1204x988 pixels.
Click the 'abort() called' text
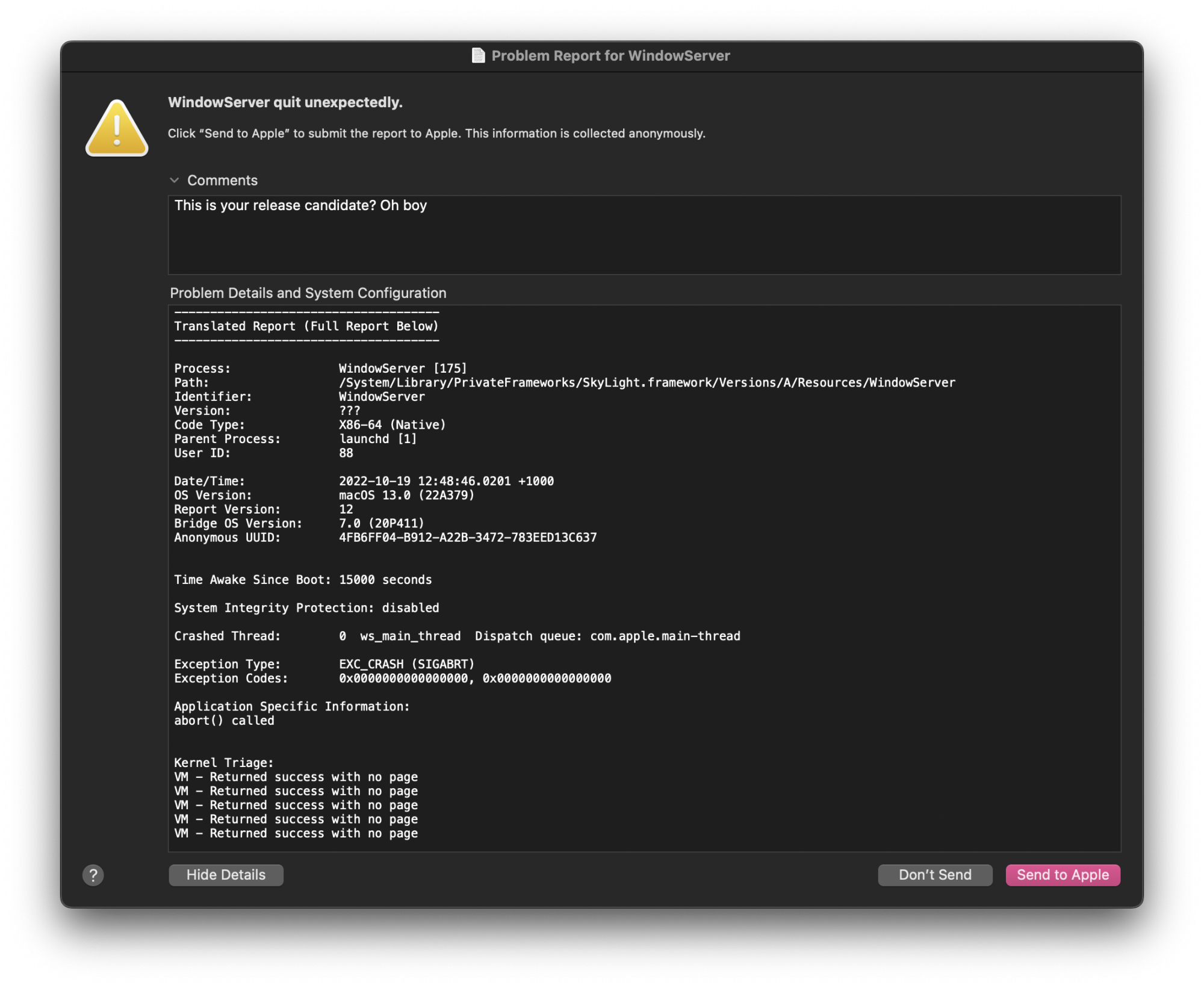point(224,721)
